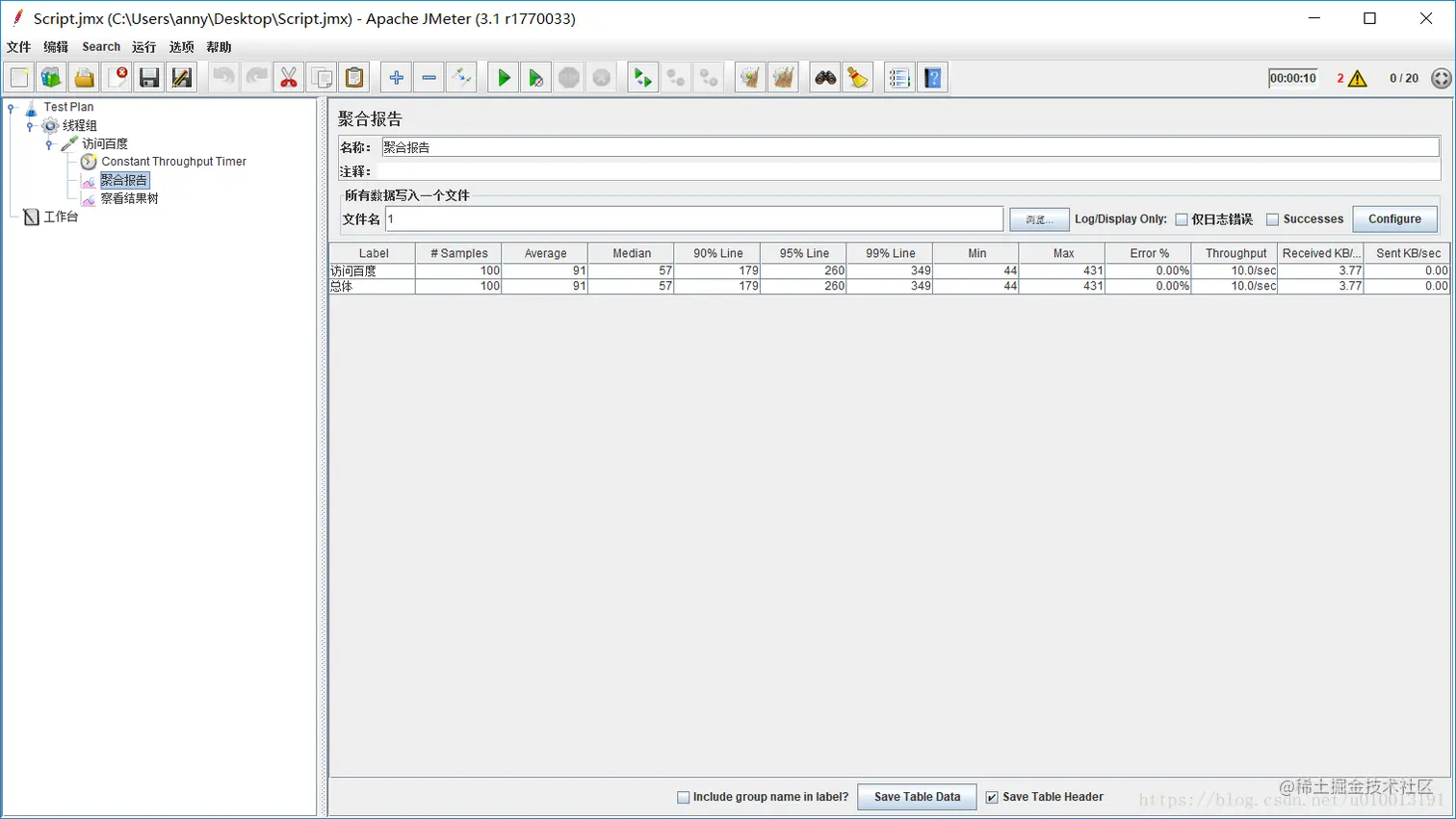Viewport: 1456px width, 819px height.
Task: Clear results with single broom icon
Action: [x=750, y=78]
